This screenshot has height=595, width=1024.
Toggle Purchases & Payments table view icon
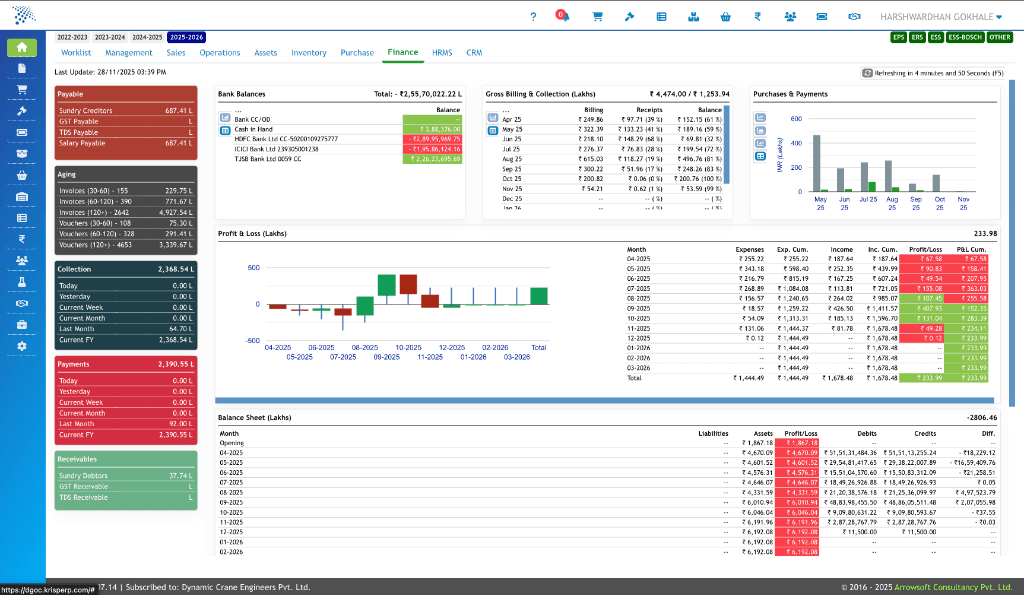point(760,156)
